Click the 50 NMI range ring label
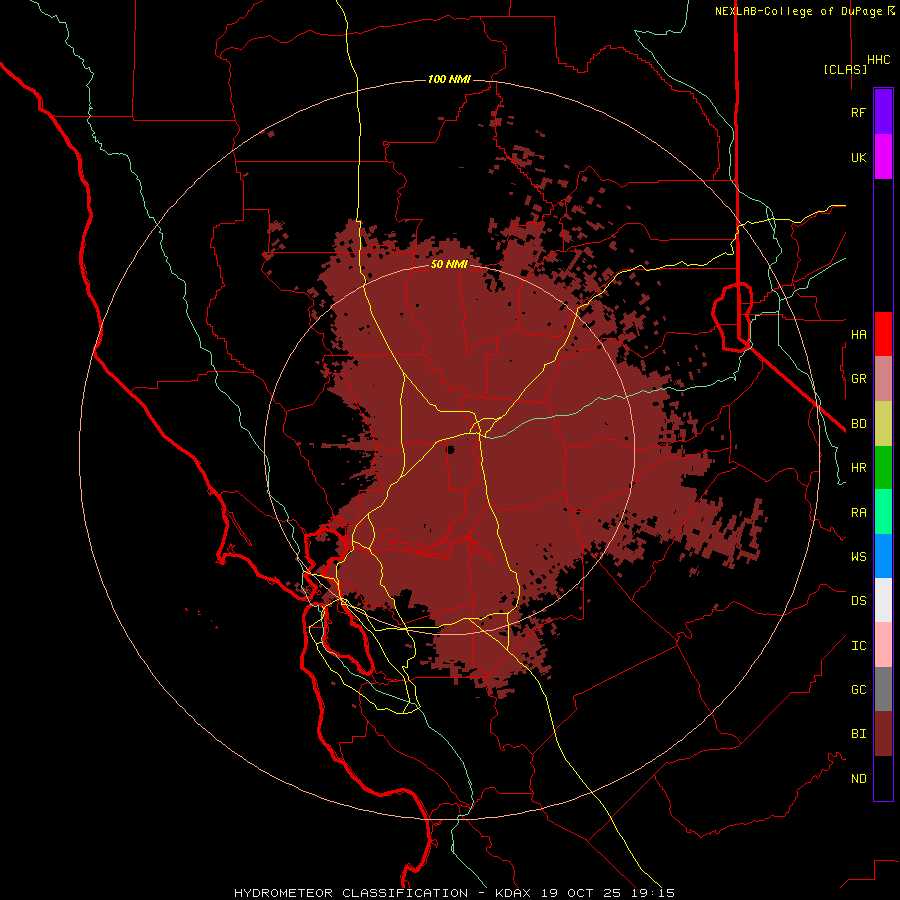The height and width of the screenshot is (900, 900). [449, 264]
